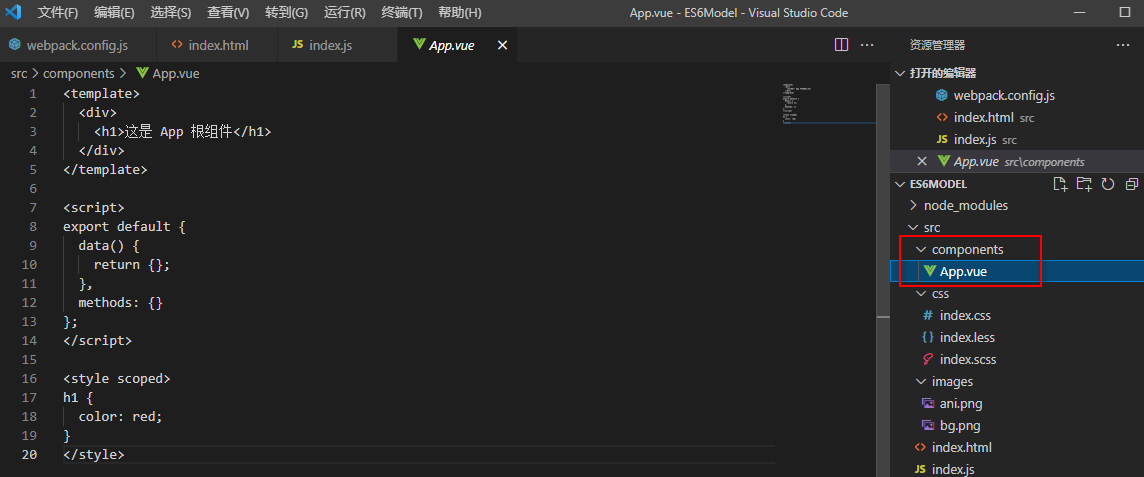Screen dimensions: 1144x477
Task: Open the 选择(S) menu
Action: pos(171,13)
